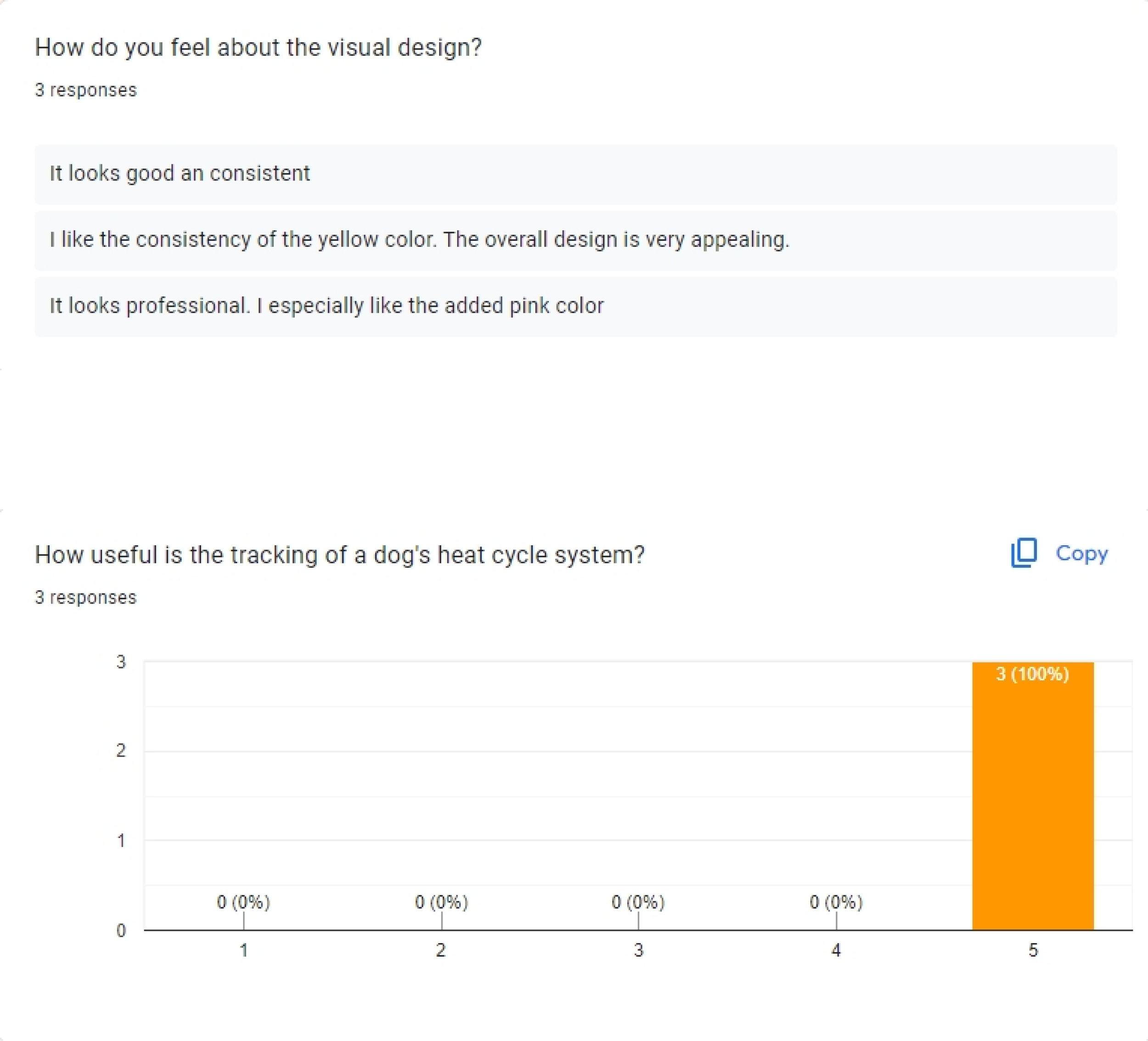Click the dog's heat cycle question heading
This screenshot has height=1041, width=1148.
pyautogui.click(x=339, y=554)
